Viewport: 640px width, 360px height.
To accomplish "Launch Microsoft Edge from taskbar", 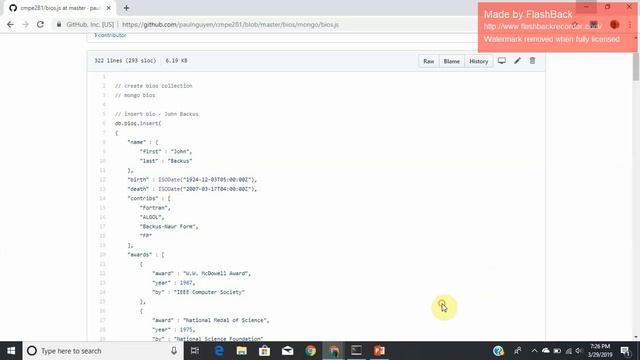I will coord(219,351).
